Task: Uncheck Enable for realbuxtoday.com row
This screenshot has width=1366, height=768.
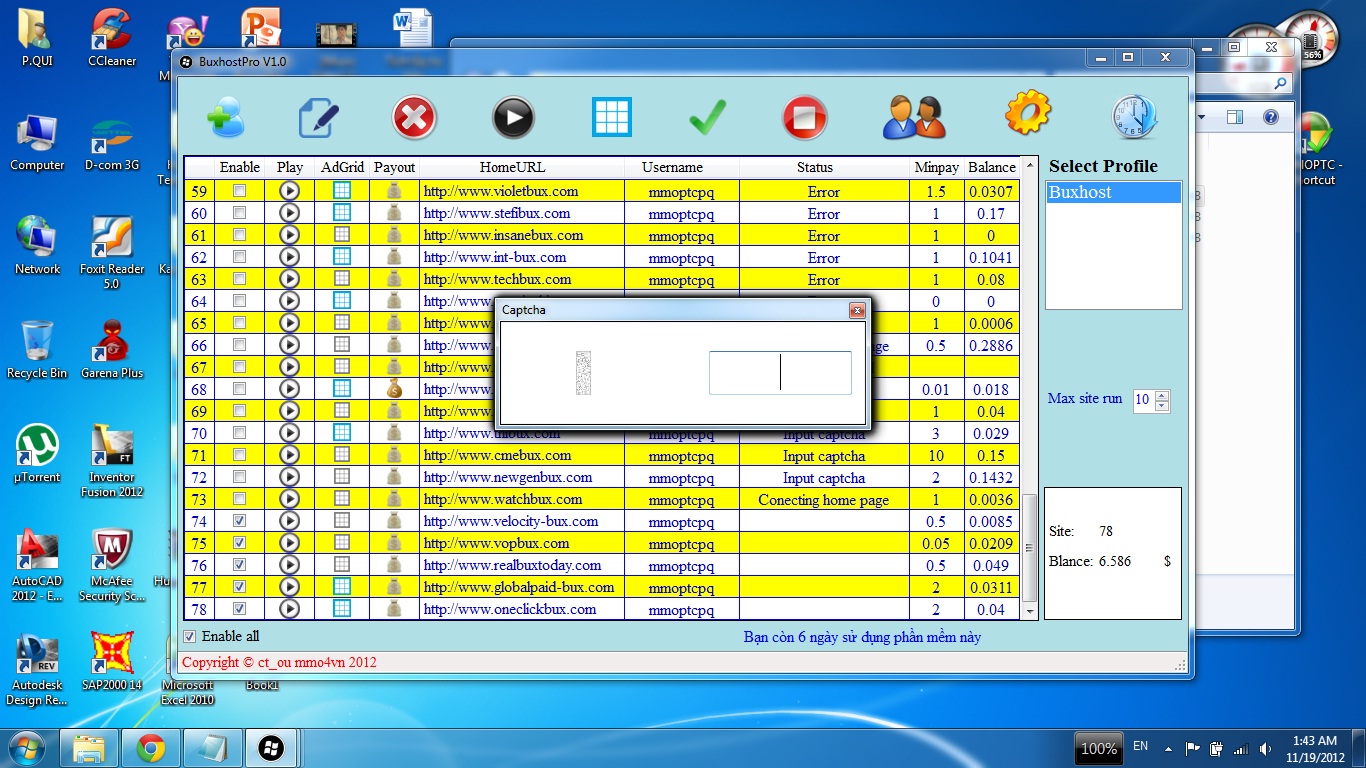Action: 239,565
